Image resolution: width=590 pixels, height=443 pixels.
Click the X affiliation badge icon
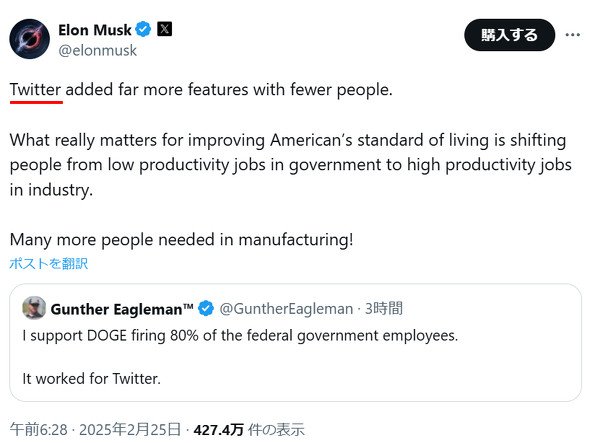164,29
